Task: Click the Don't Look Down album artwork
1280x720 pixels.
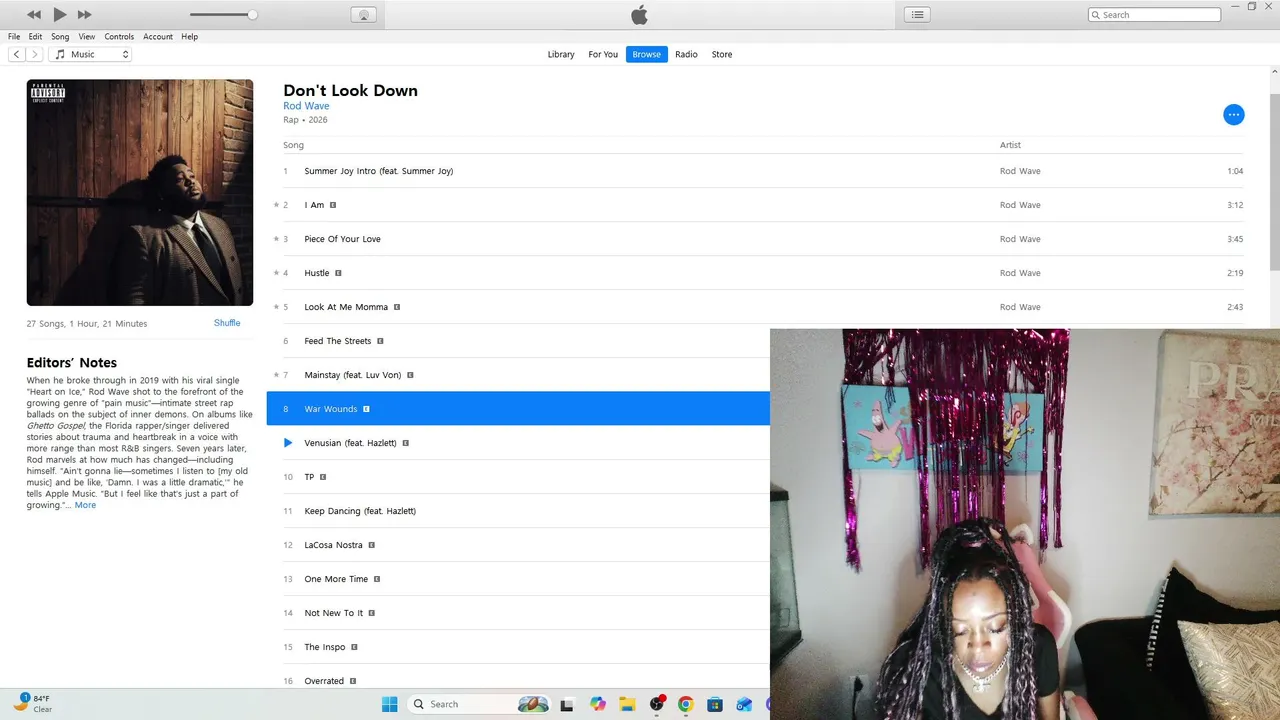Action: (x=140, y=193)
